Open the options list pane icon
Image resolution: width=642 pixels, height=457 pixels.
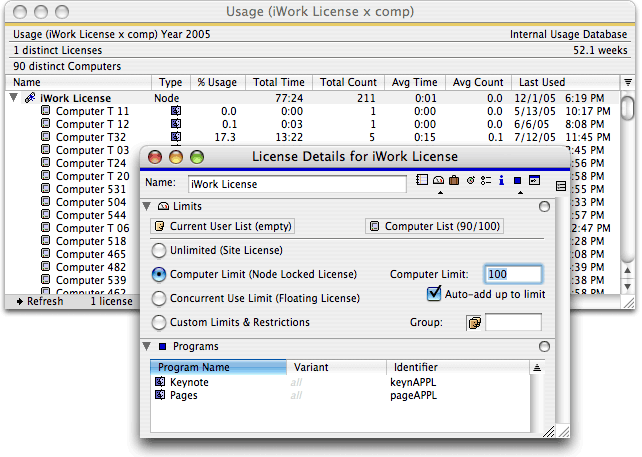click(x=486, y=180)
